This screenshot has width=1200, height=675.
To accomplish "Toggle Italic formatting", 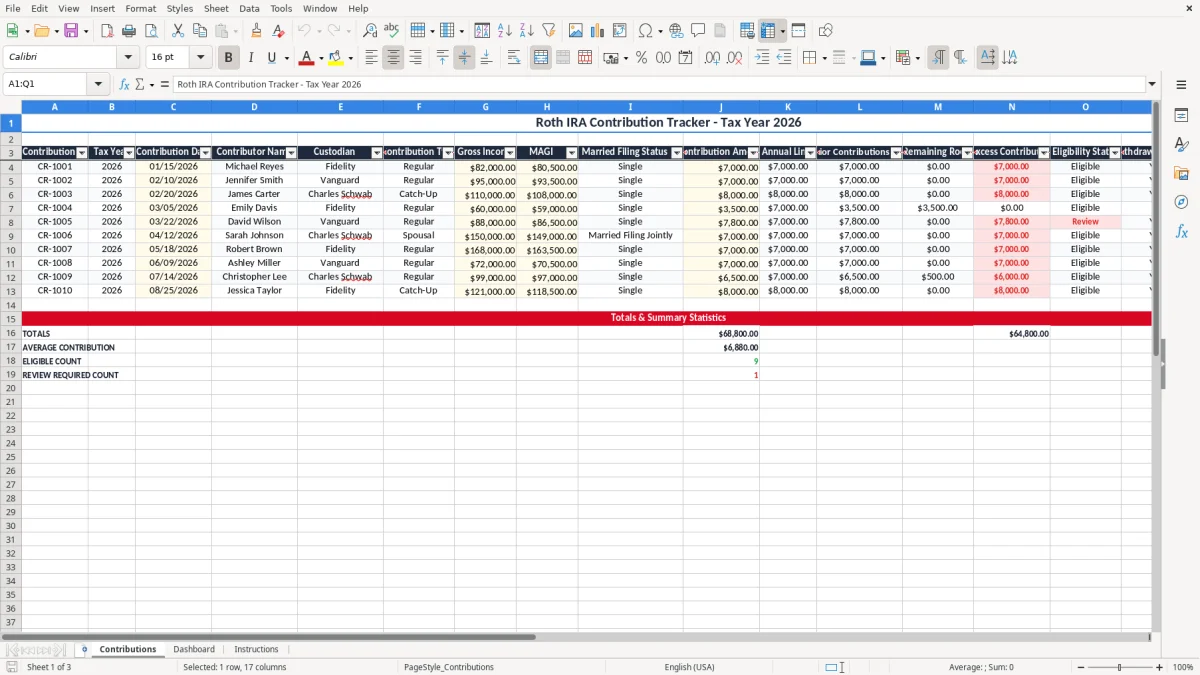I will click(x=251, y=58).
